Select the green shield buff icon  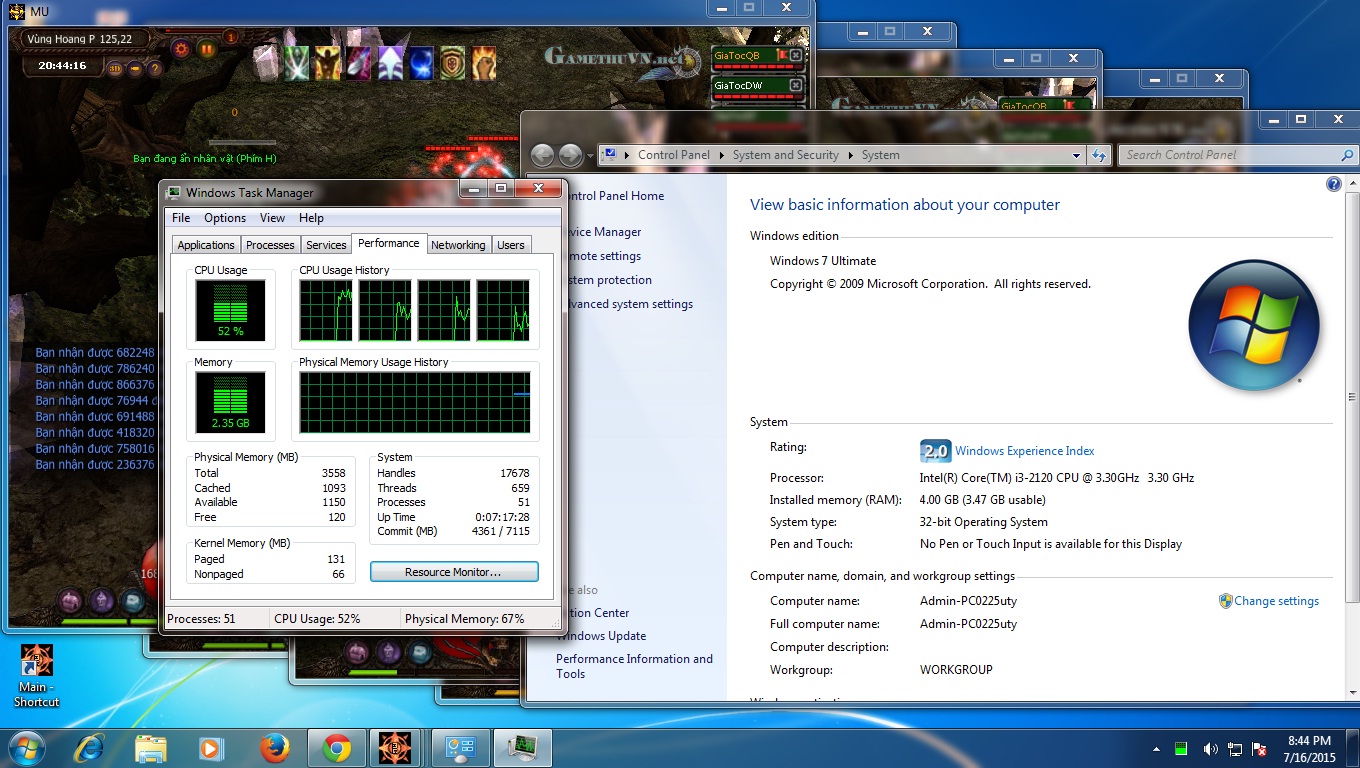(452, 63)
